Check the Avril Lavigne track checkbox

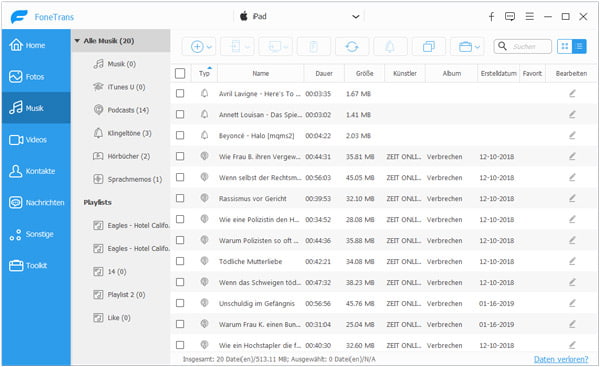pos(180,93)
